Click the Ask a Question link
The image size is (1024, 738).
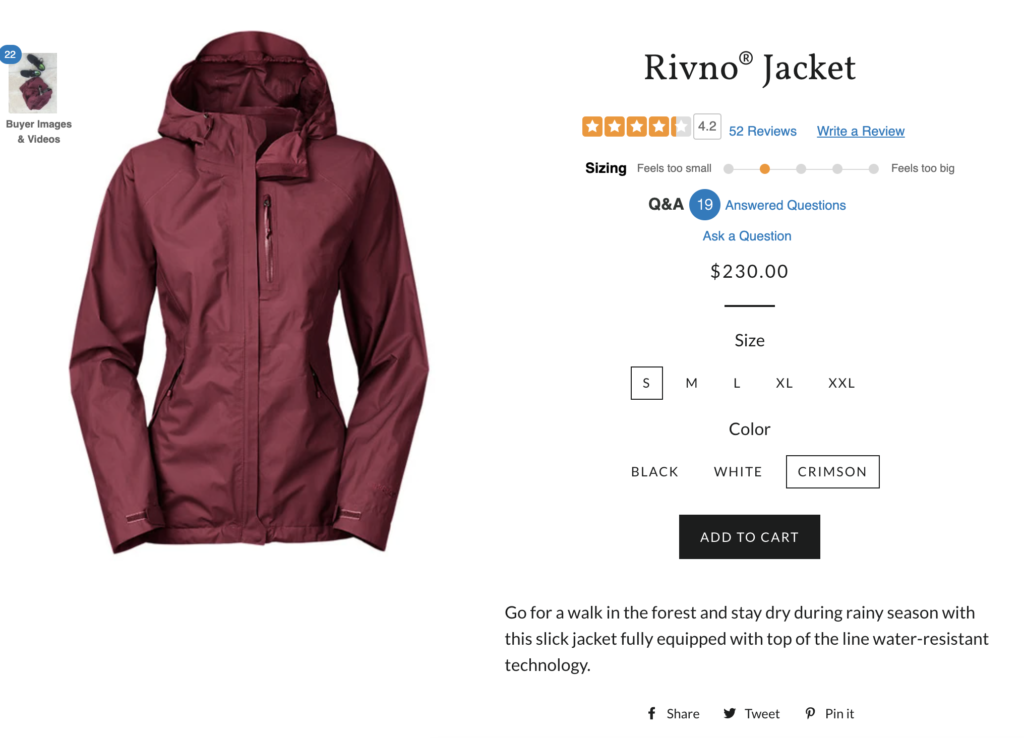click(x=747, y=236)
